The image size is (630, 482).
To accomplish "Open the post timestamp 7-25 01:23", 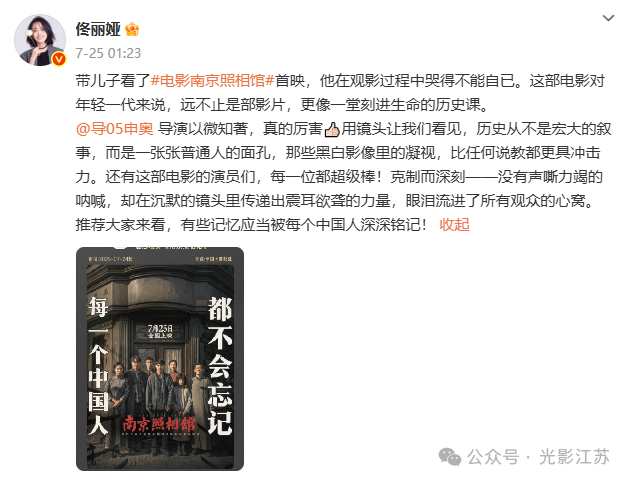I will pyautogui.click(x=108, y=53).
